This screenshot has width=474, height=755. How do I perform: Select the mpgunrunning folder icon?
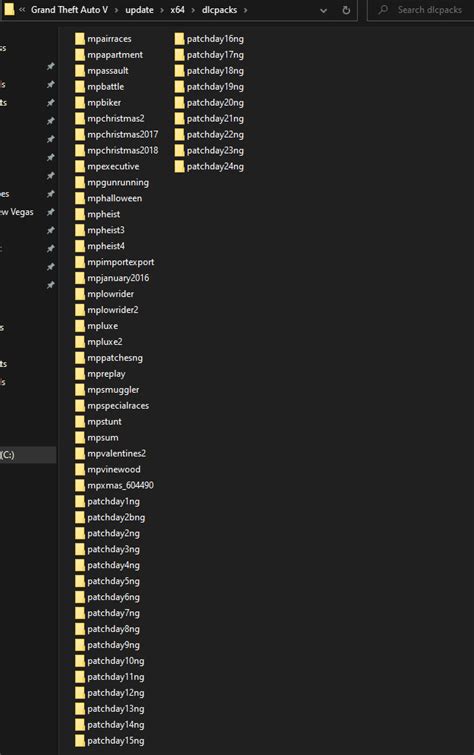click(80, 182)
